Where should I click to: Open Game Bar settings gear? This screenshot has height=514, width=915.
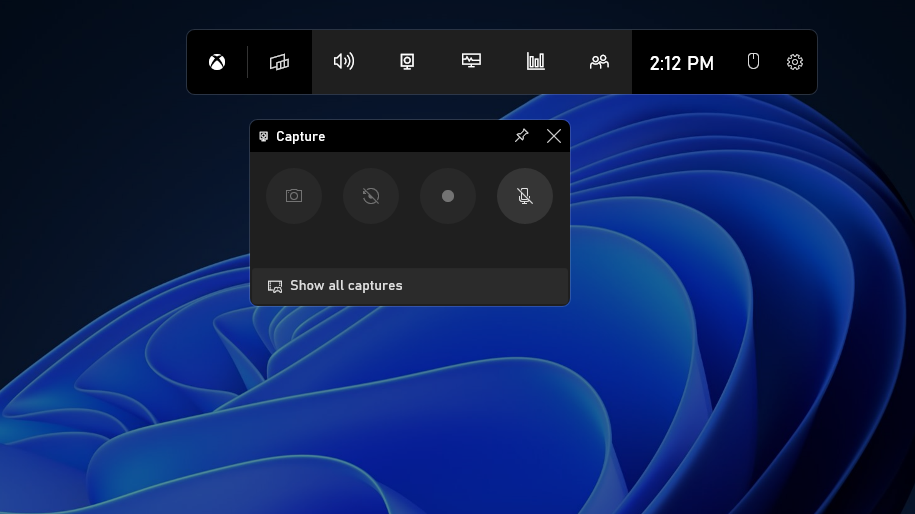[795, 62]
